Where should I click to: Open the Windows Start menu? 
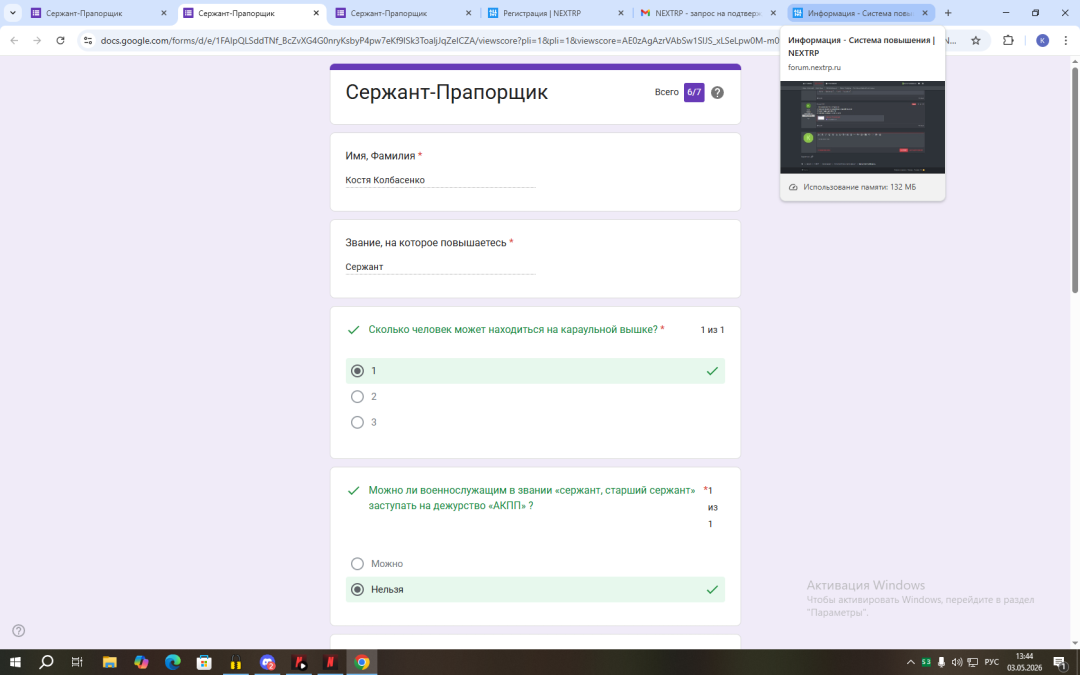[x=14, y=662]
